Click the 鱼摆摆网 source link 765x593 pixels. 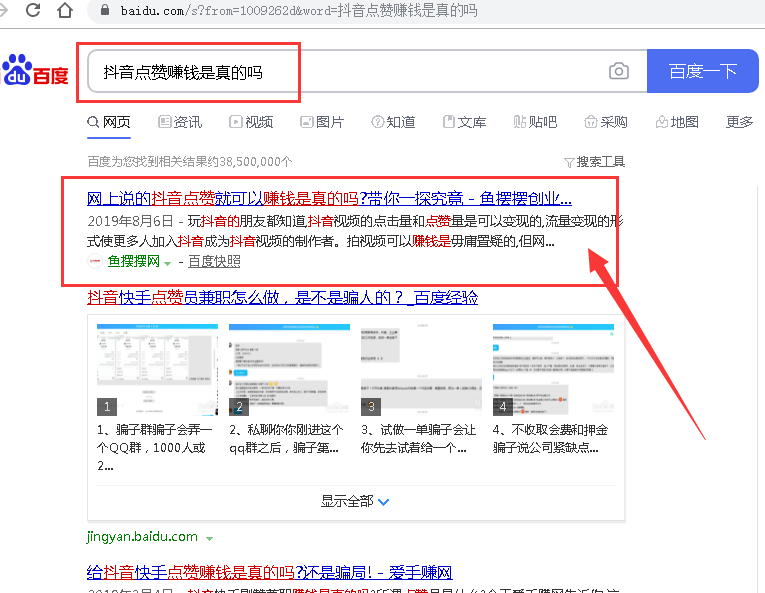click(x=134, y=262)
